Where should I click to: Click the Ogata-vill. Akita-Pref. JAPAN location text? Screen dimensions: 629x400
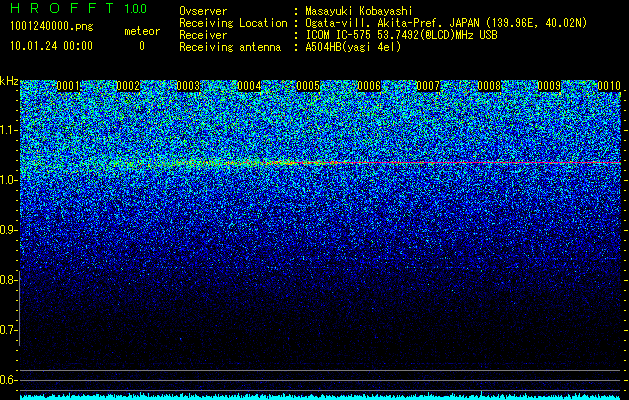pos(446,23)
